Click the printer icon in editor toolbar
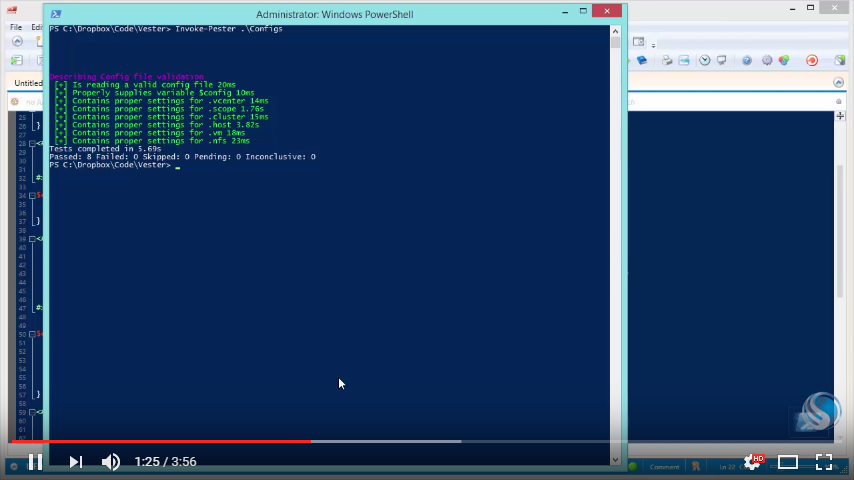 (x=667, y=60)
